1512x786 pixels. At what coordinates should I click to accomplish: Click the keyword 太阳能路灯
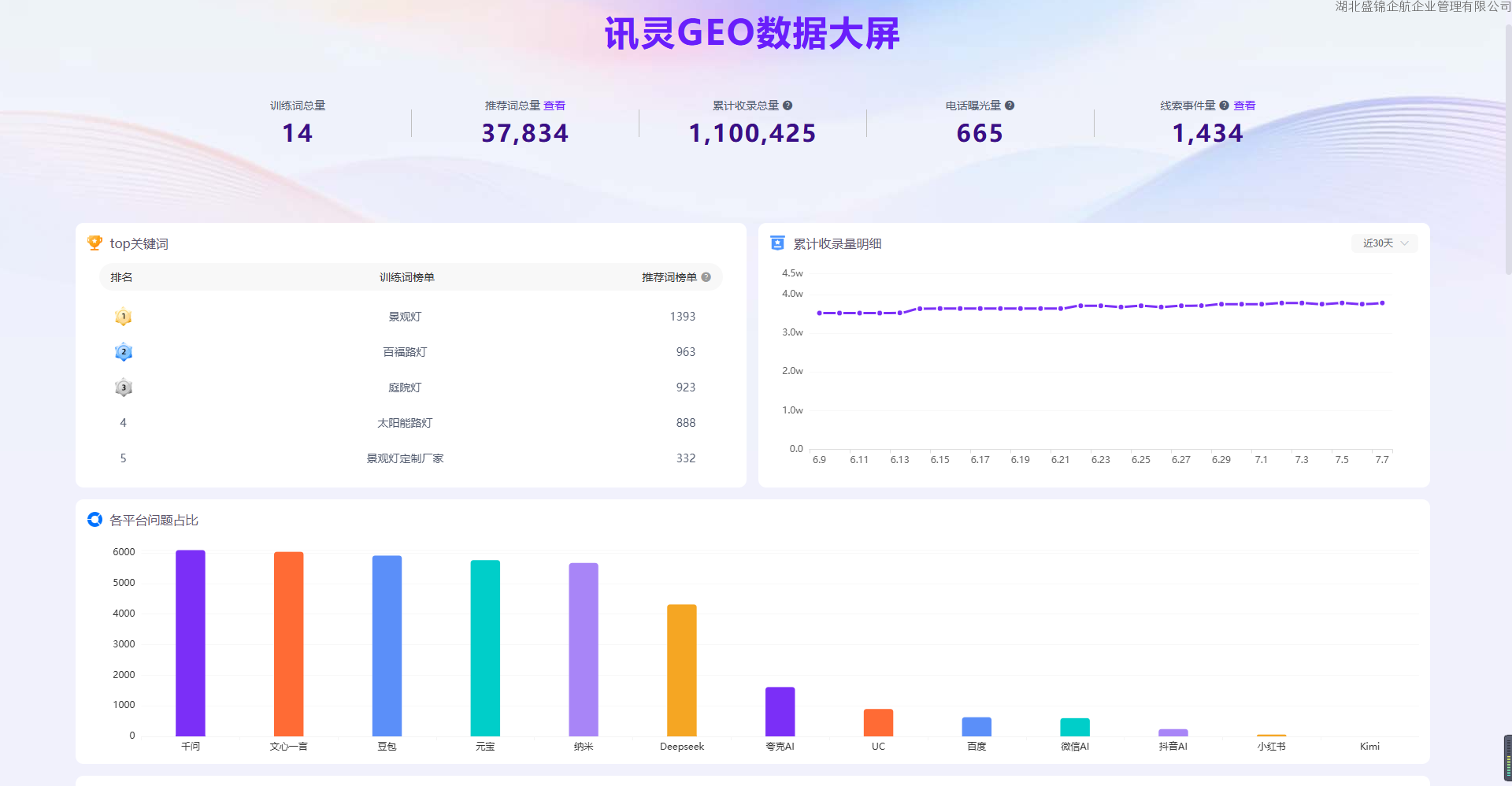[x=405, y=423]
